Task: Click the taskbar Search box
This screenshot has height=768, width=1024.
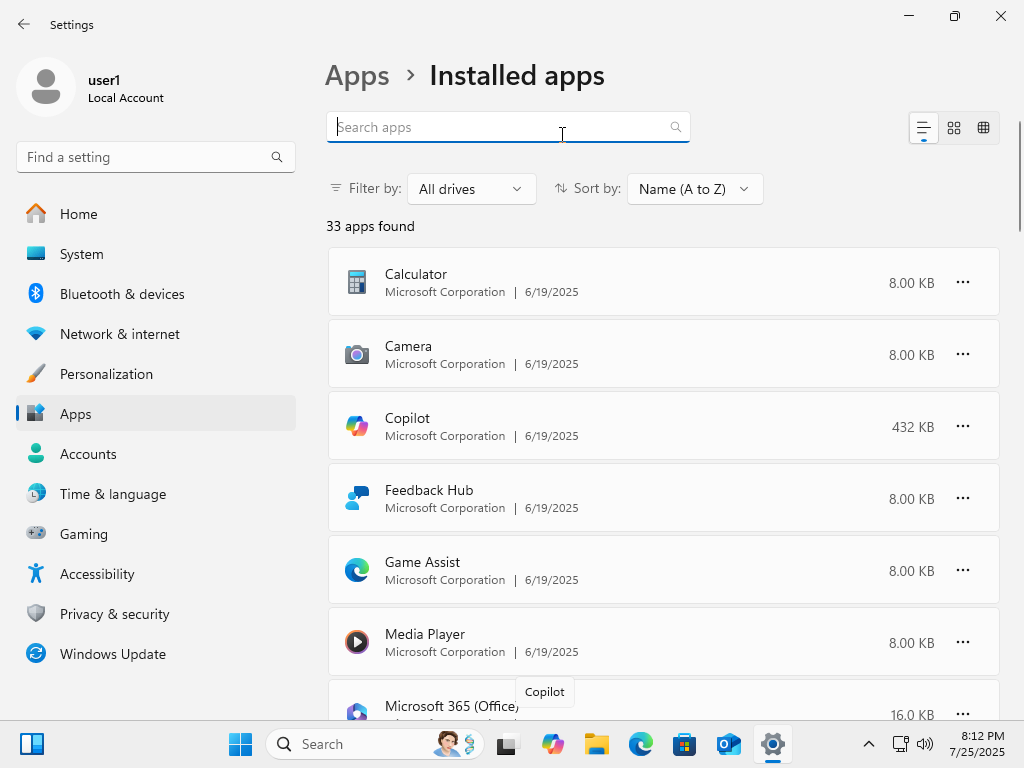Action: point(375,744)
